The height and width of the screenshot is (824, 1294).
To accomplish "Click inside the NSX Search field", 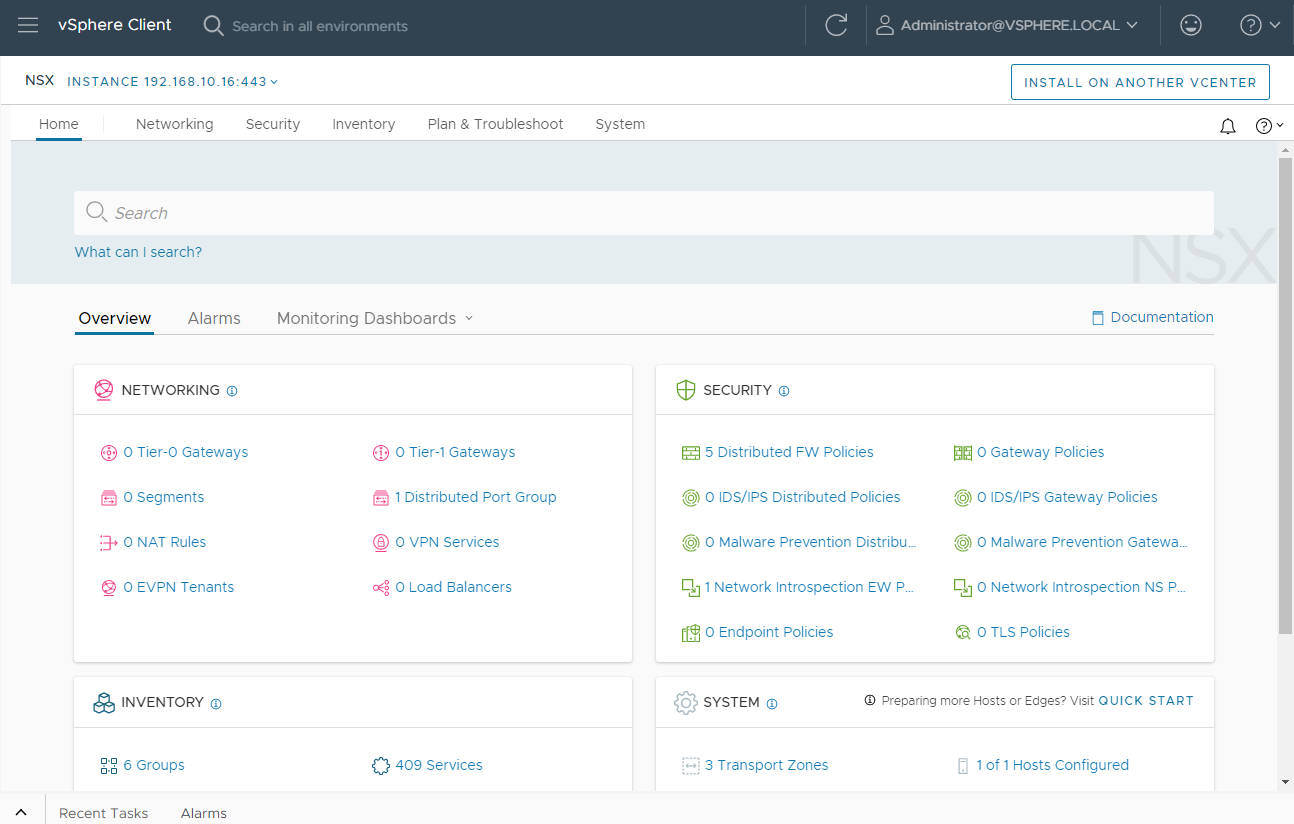I will (x=644, y=213).
